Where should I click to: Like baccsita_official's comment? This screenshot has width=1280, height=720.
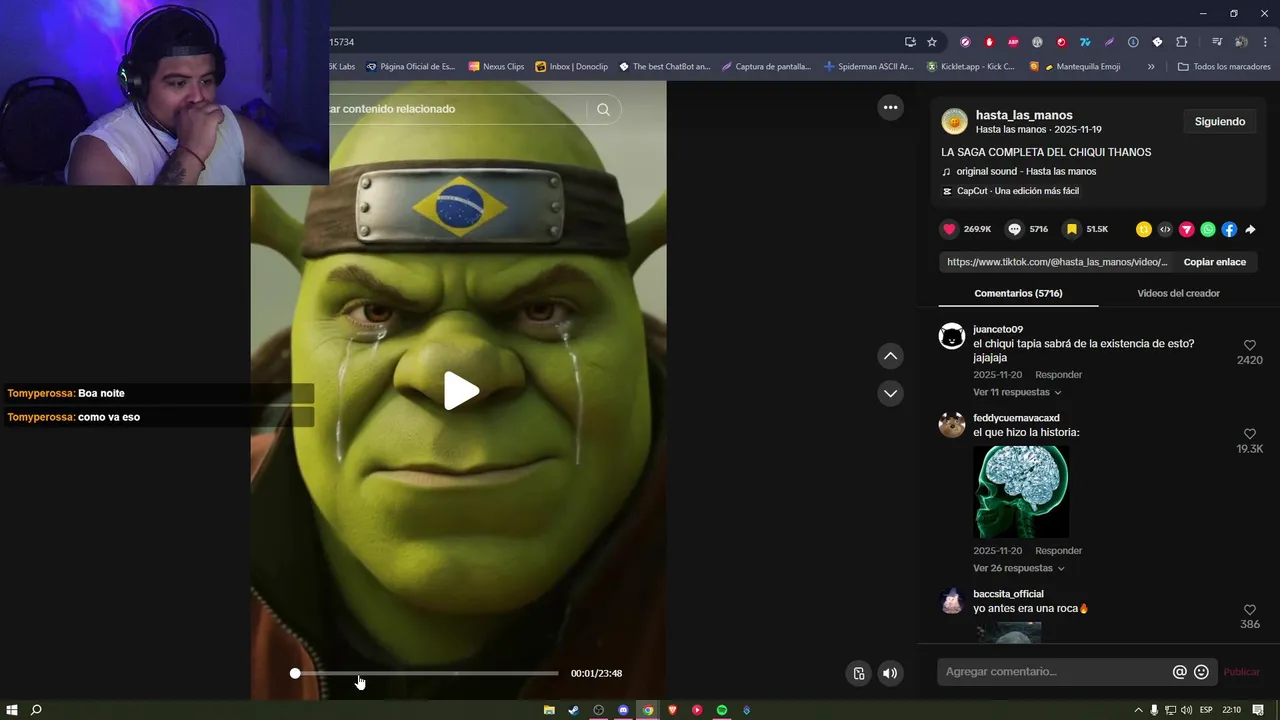pos(1250,610)
